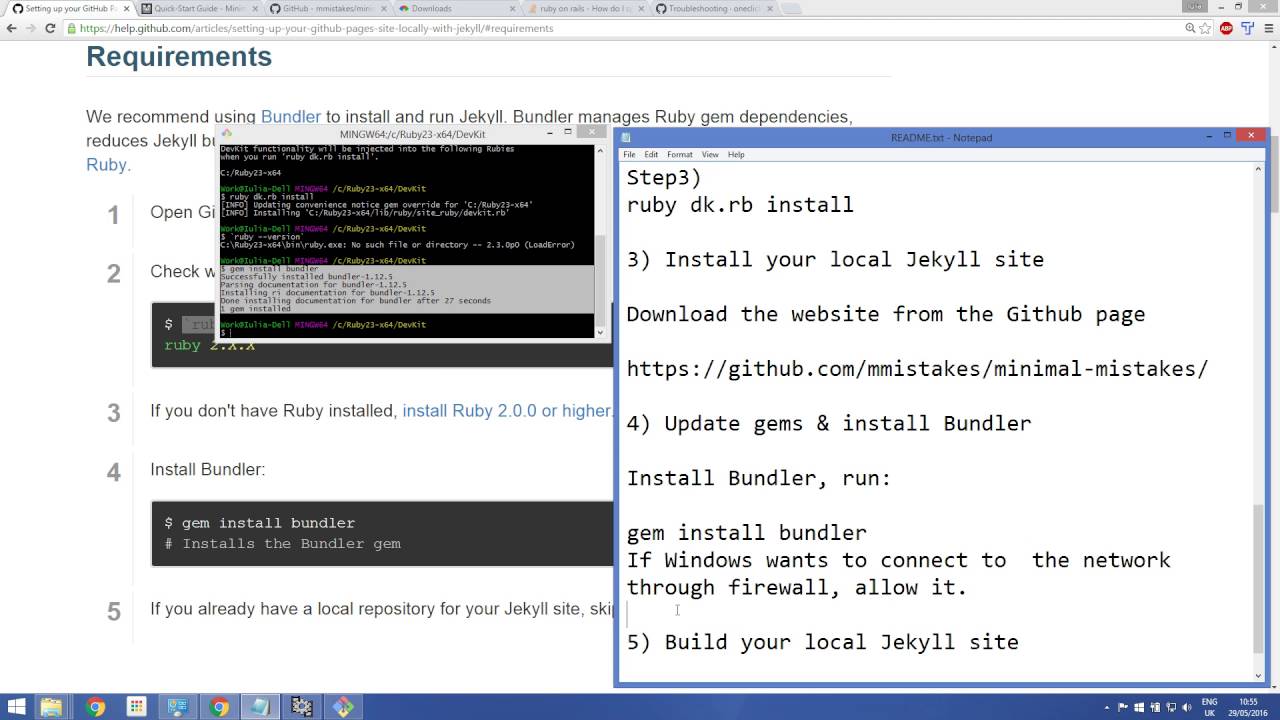The width and height of the screenshot is (1280, 720).
Task: Switch to Notepad via taskbar icon
Action: [x=260, y=707]
